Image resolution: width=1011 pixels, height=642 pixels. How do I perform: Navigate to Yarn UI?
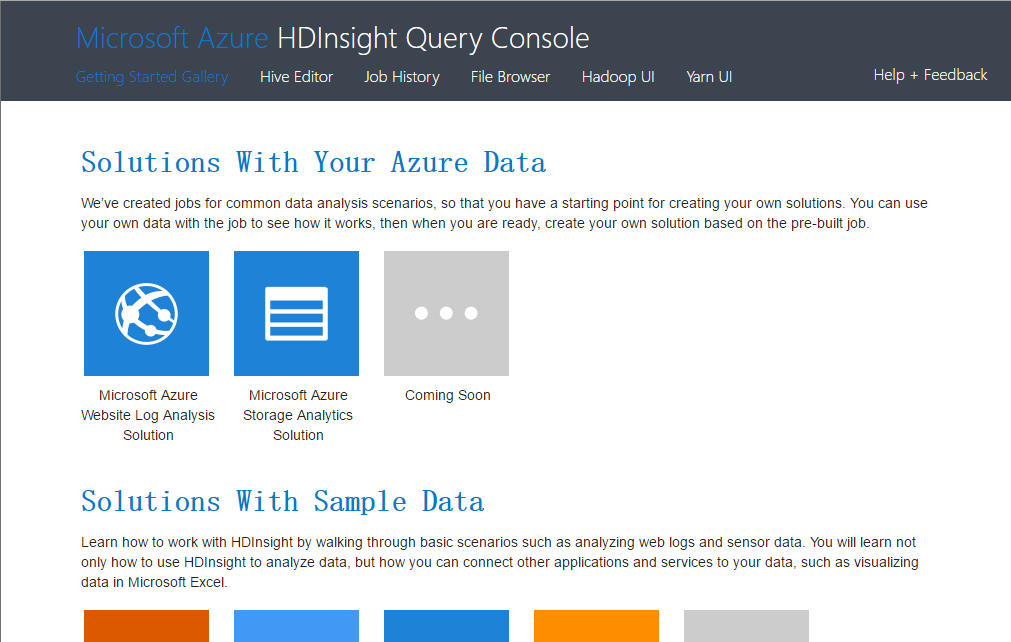click(709, 76)
